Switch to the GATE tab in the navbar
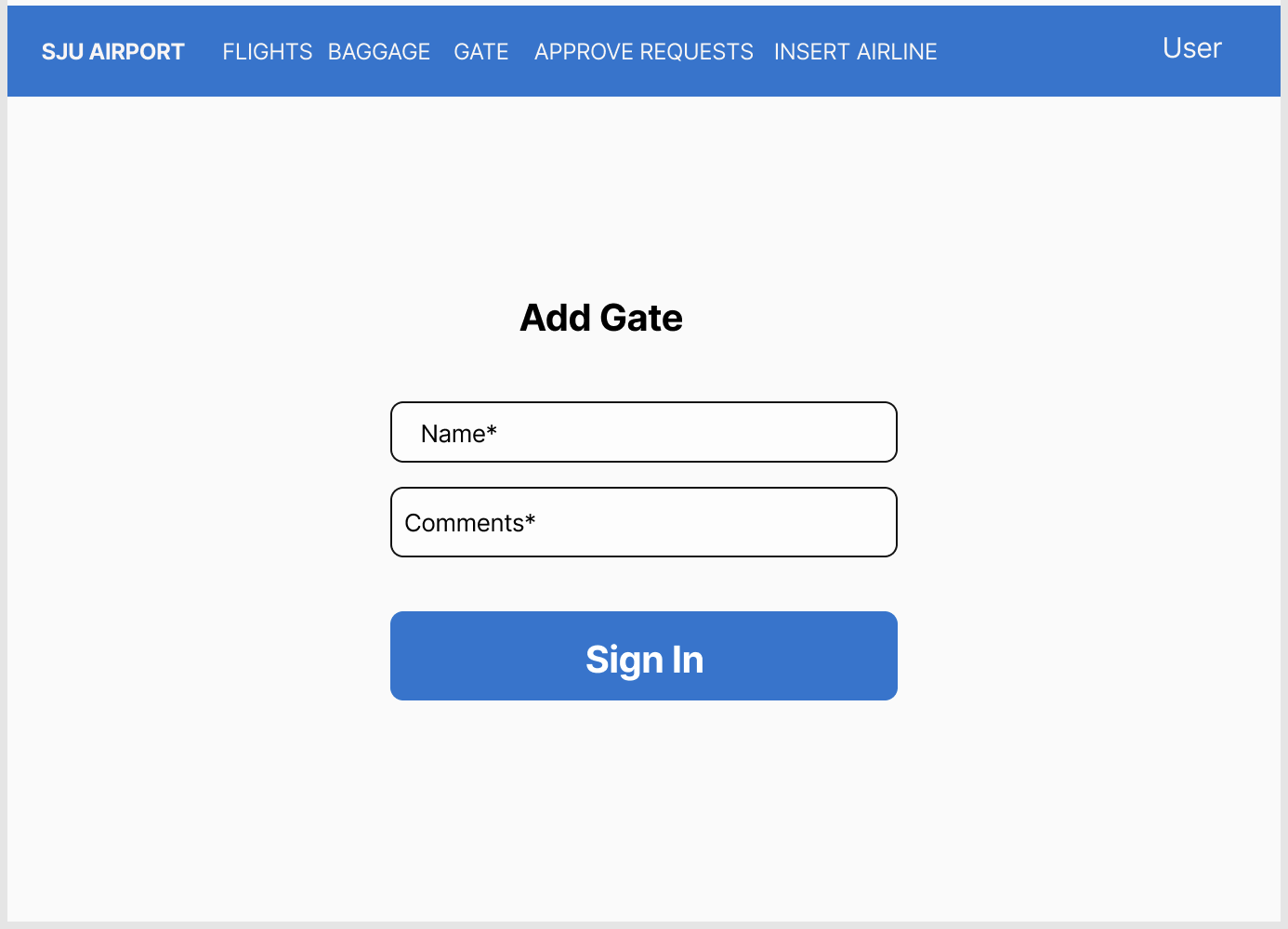 [481, 51]
